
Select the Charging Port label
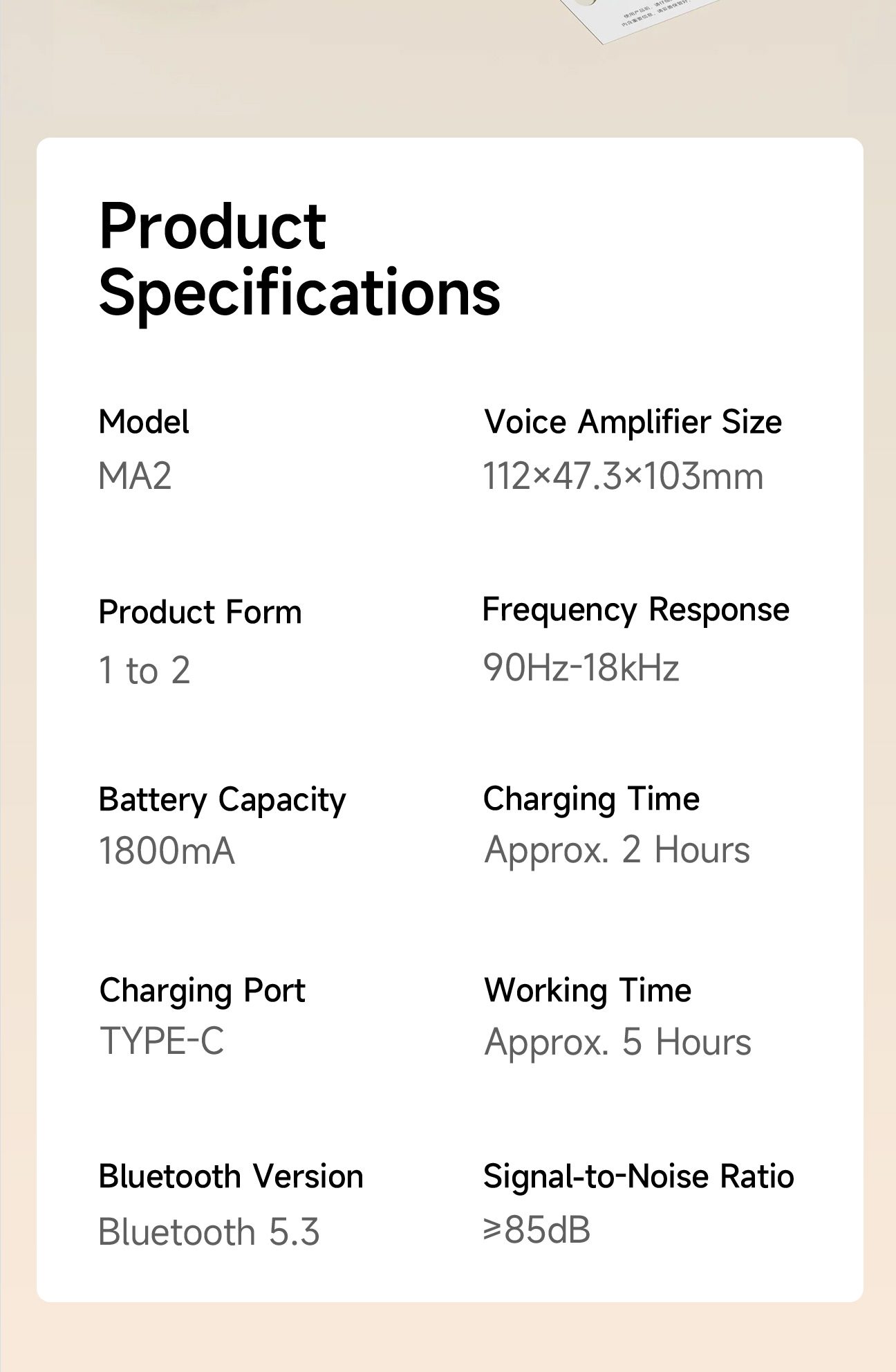coord(202,992)
